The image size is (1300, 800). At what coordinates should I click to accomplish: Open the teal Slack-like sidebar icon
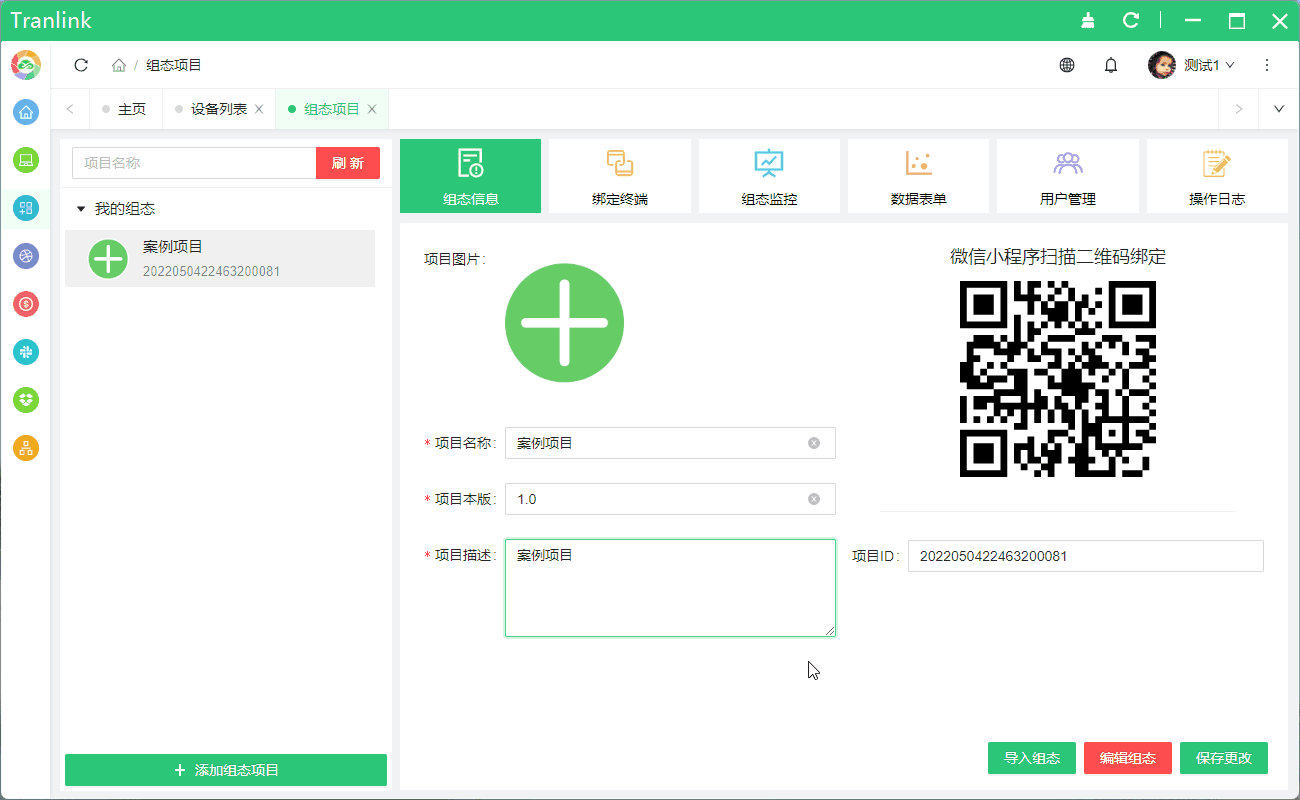(x=26, y=352)
